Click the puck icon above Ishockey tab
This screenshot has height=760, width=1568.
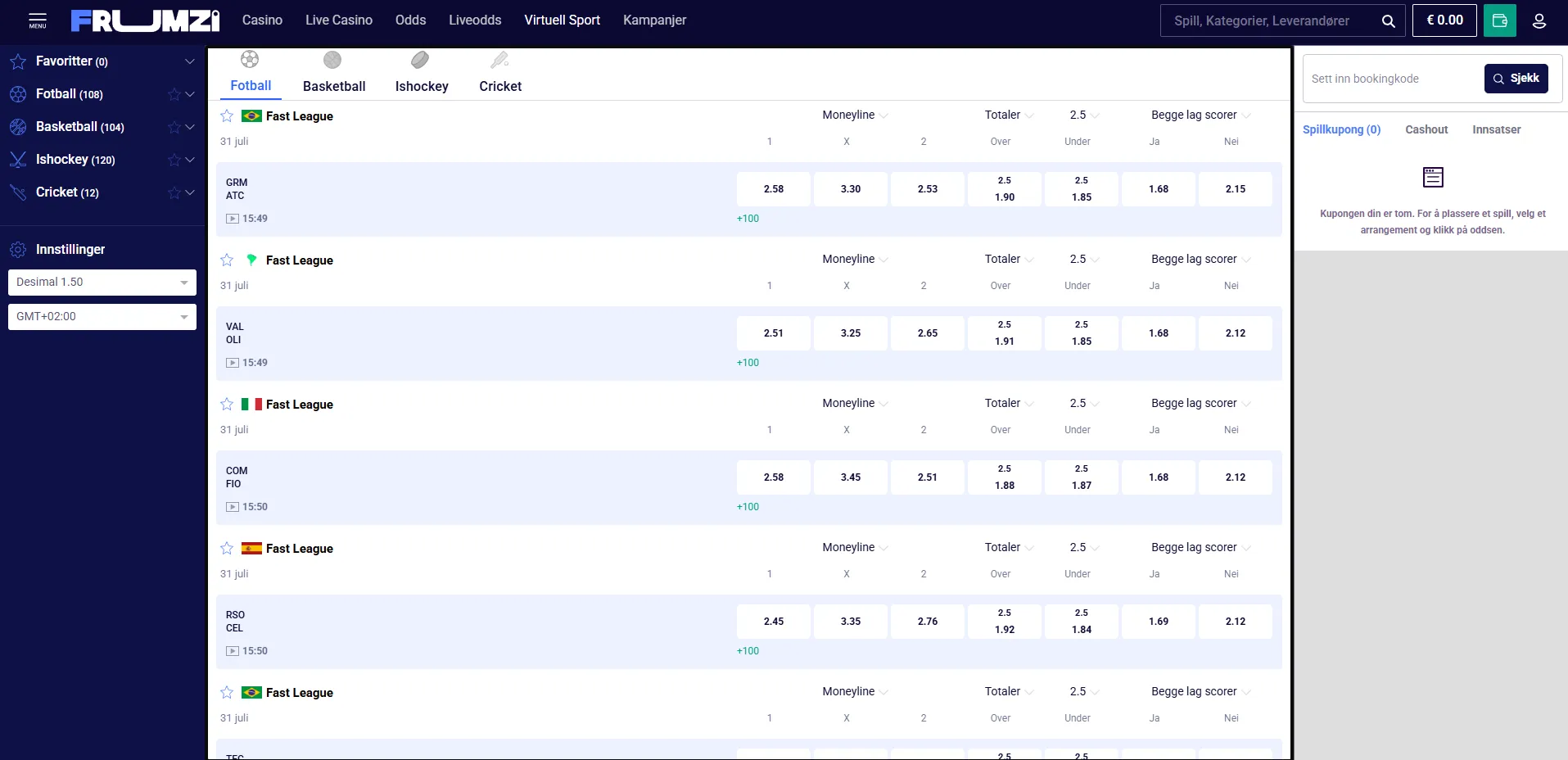click(x=420, y=60)
